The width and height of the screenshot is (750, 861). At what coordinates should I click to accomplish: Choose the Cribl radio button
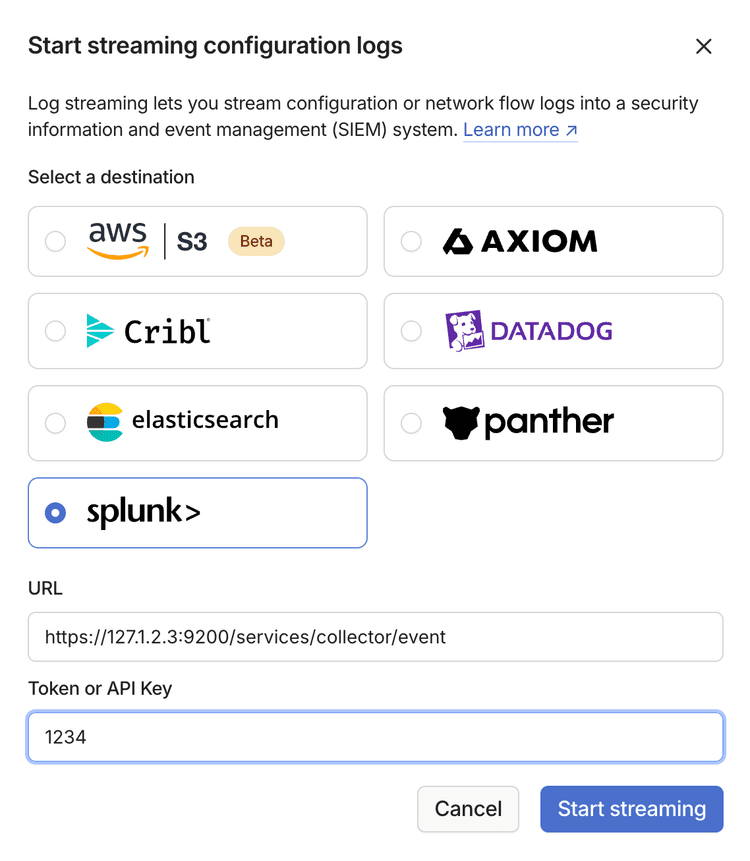(x=56, y=331)
